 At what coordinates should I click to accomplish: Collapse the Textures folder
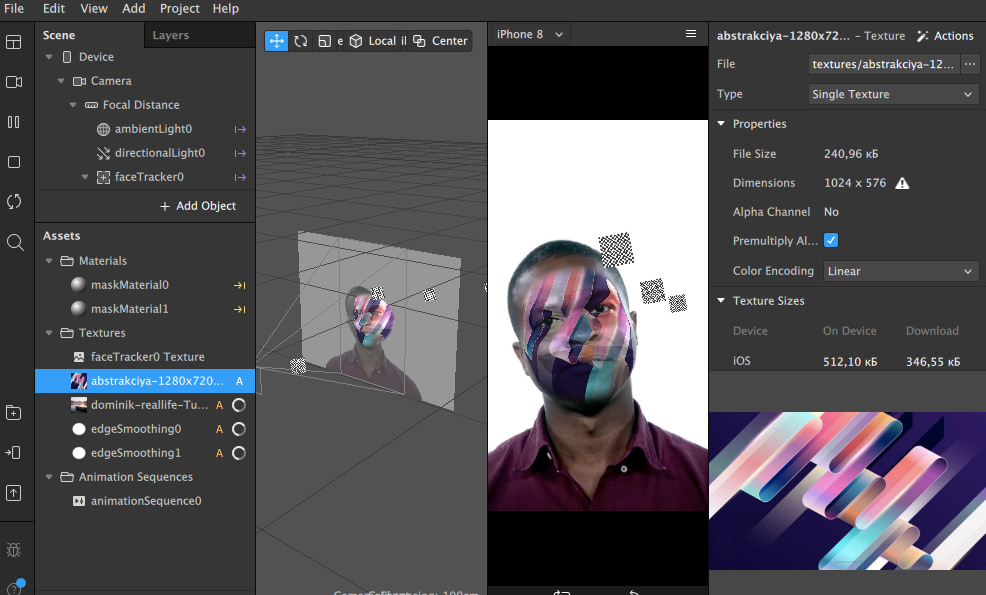[49, 333]
